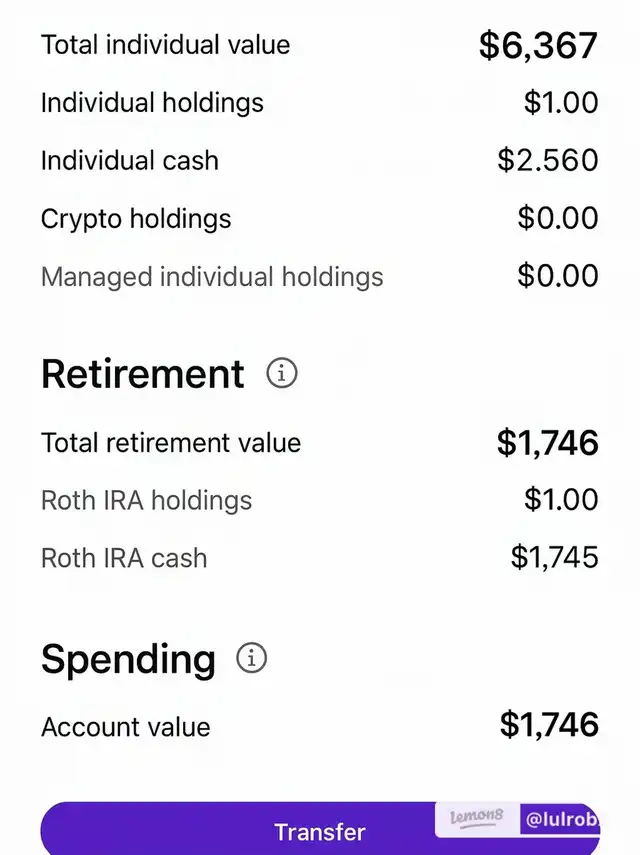Screen dimensions: 640x855
Task: Click the $1,745 Roth IRA cash amount
Action: tap(555, 558)
